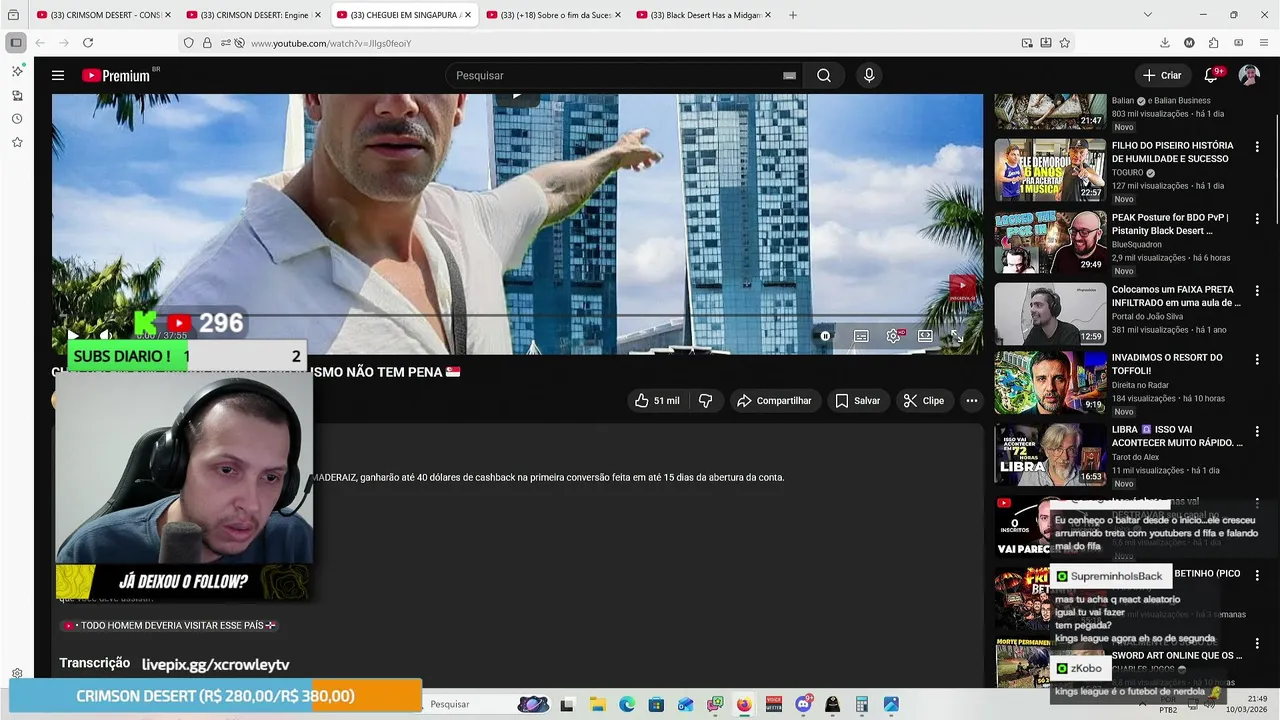Open channel BlueSquadron link
This screenshot has height=720, width=1280.
1137,244
